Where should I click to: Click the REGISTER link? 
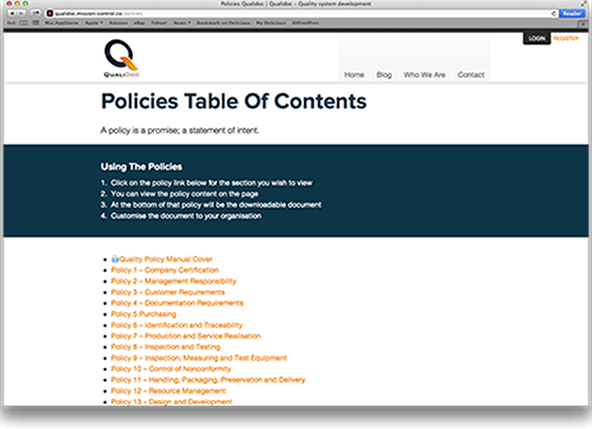coord(566,39)
